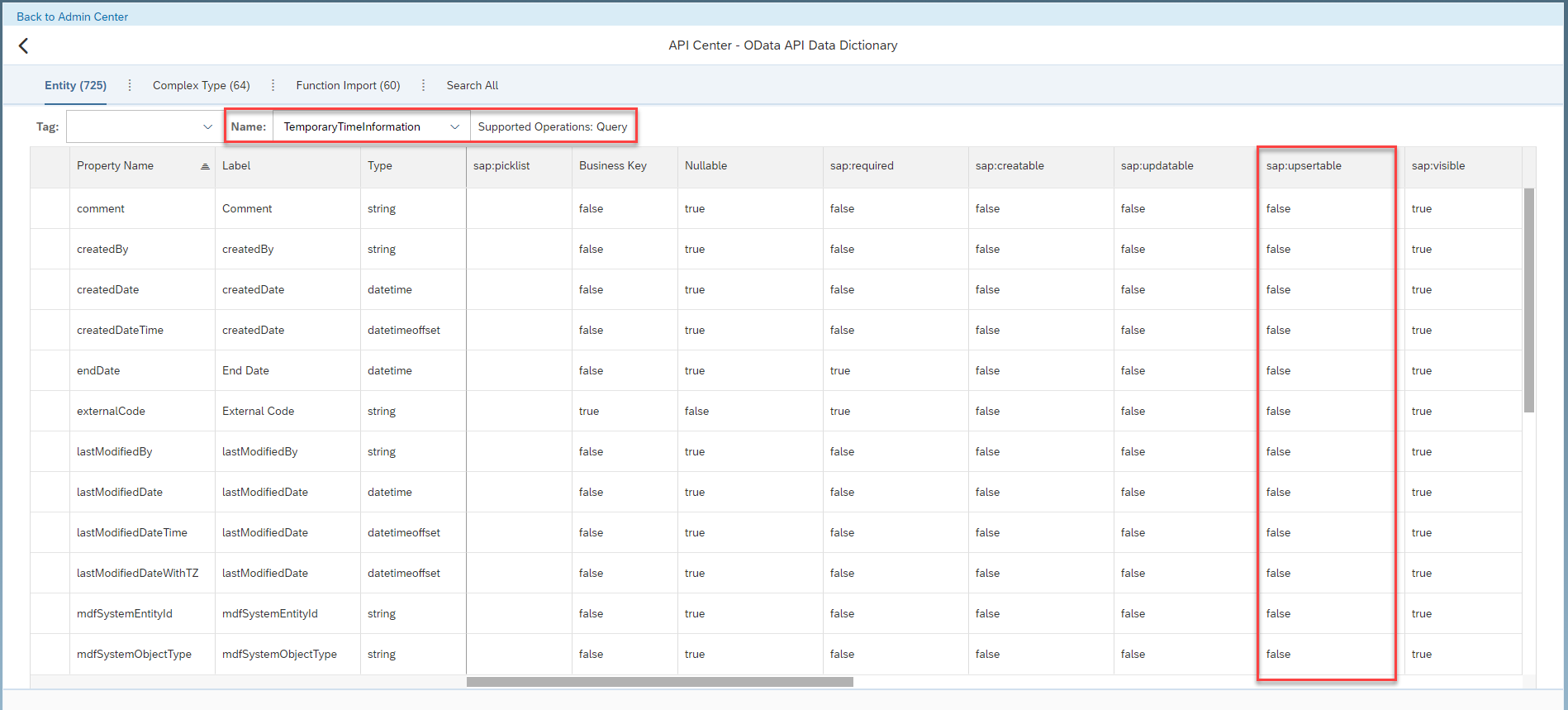Viewport: 1568px width, 710px height.
Task: Click 'Supported Operations: Query' text
Action: (553, 126)
